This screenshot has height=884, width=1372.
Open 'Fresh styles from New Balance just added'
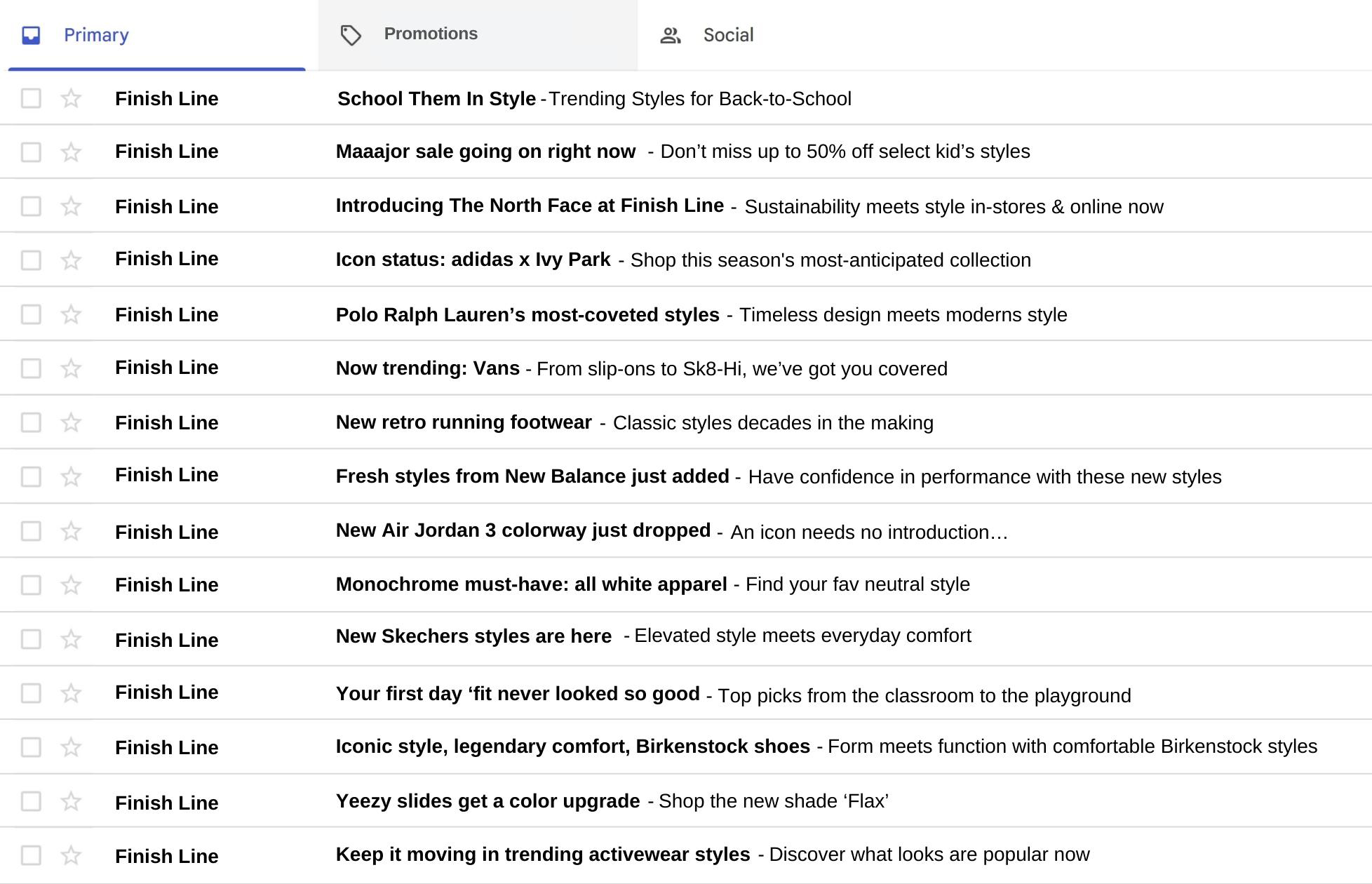[x=532, y=476]
